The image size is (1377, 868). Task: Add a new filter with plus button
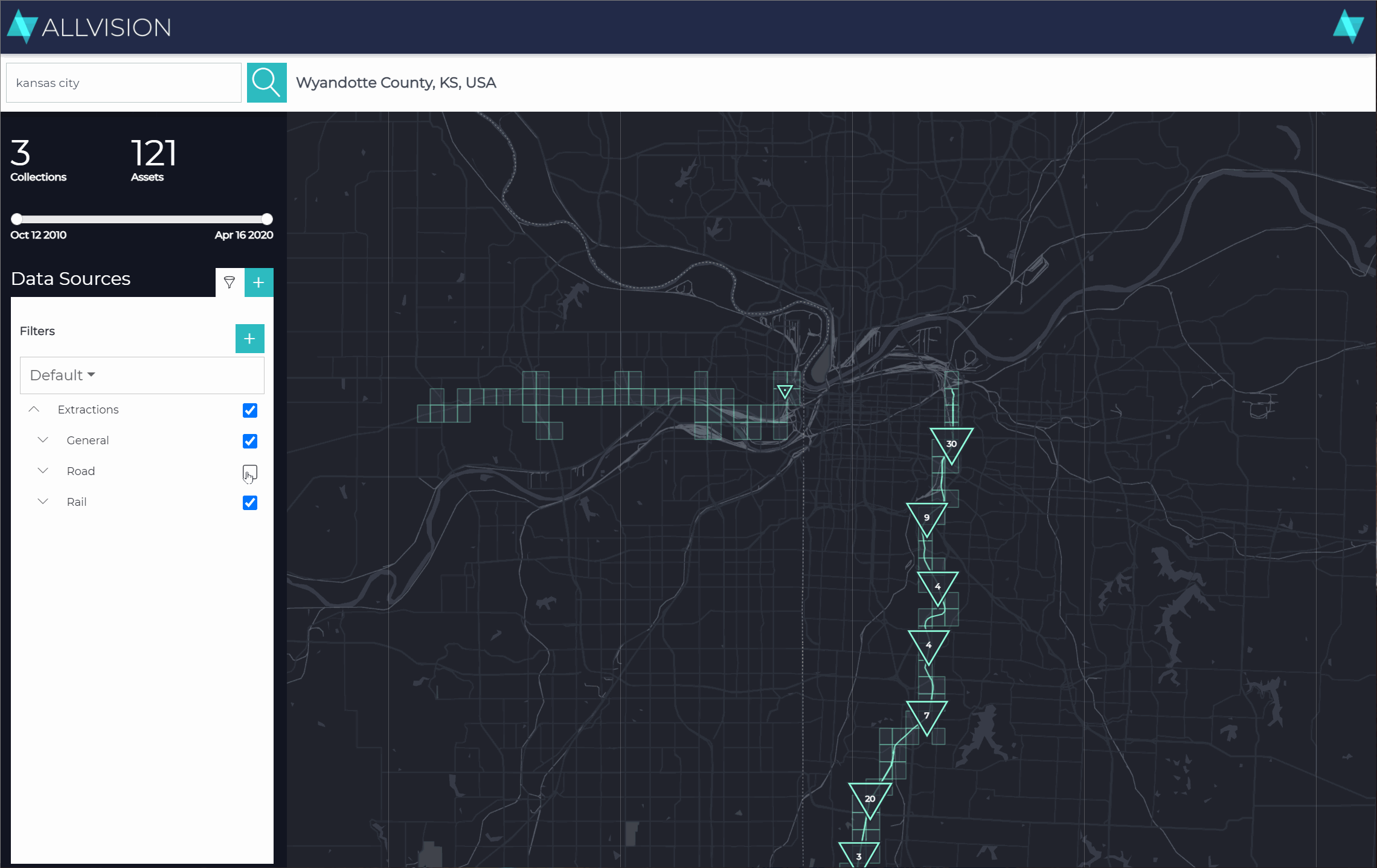249,339
